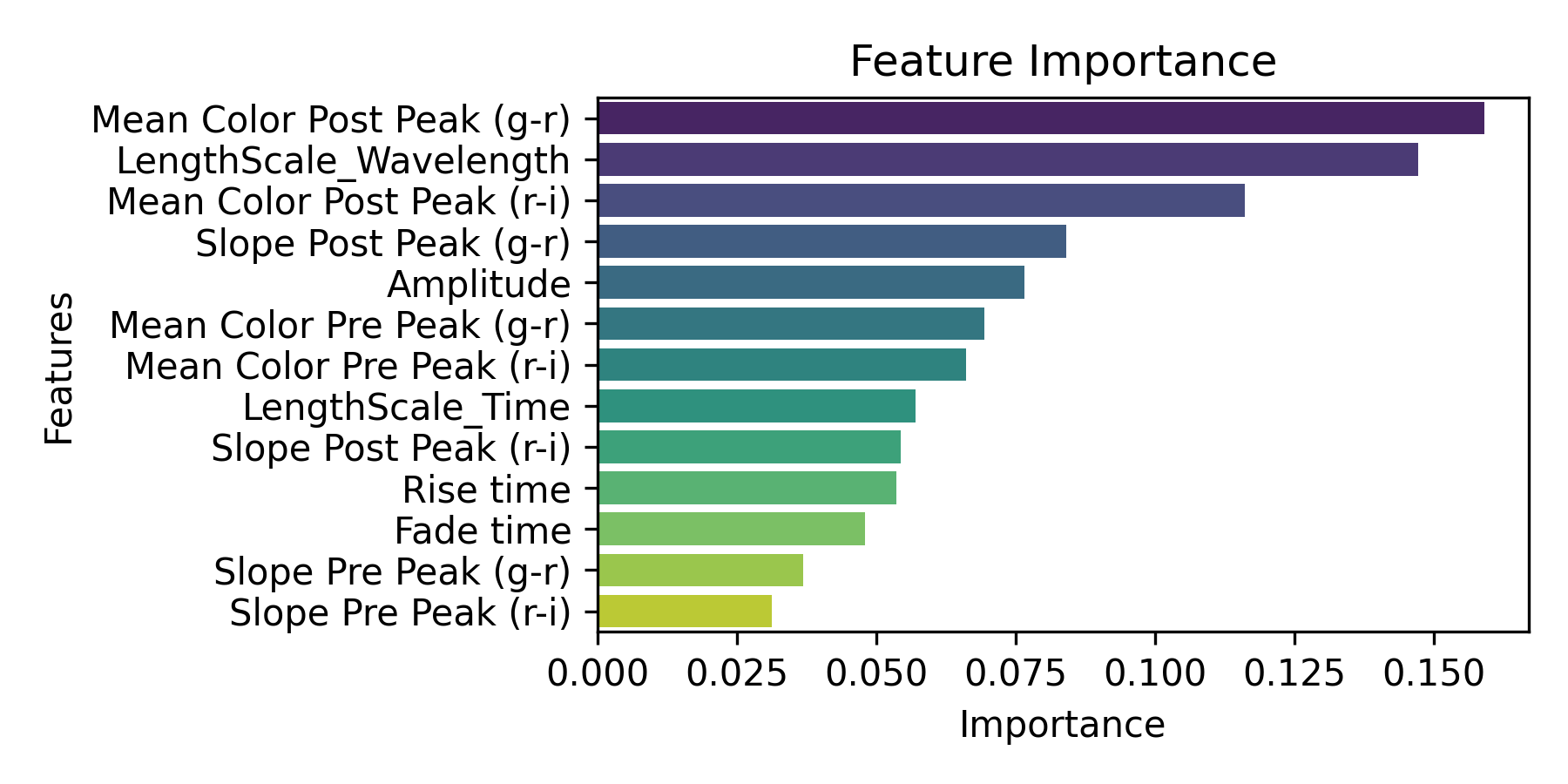Click the 0.100 x-axis tick label
The width and height of the screenshot is (1568, 784).
pos(1155,673)
